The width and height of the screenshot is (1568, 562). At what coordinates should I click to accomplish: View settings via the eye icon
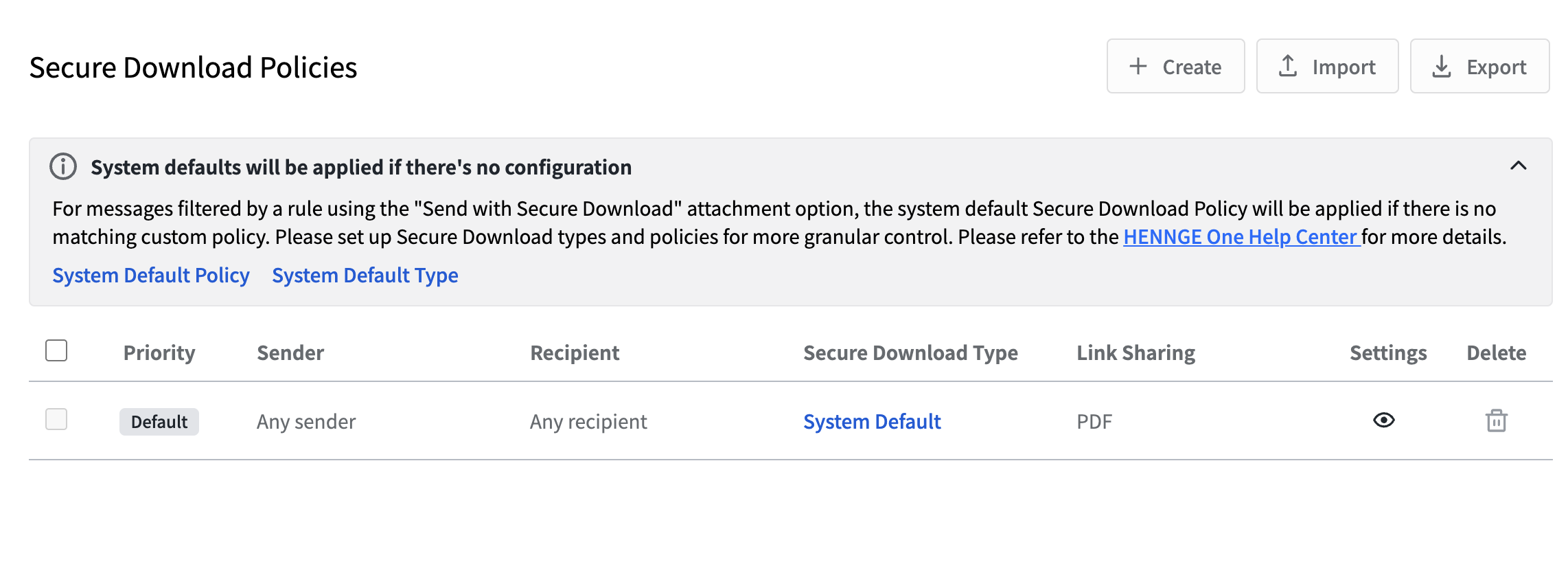(x=1384, y=420)
